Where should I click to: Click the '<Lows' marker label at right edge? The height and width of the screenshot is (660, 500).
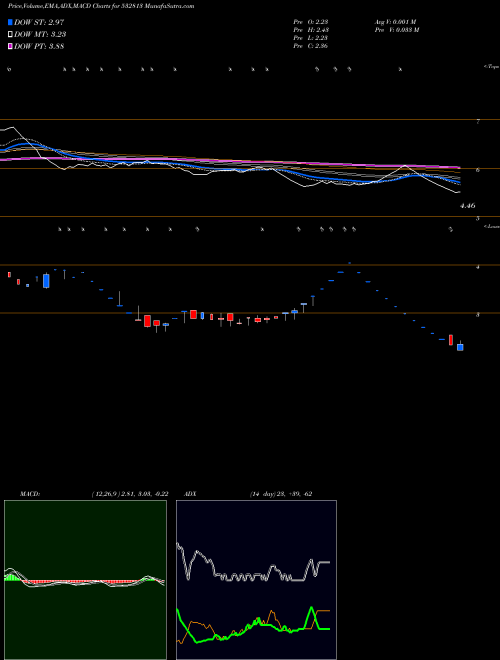[x=492, y=226]
